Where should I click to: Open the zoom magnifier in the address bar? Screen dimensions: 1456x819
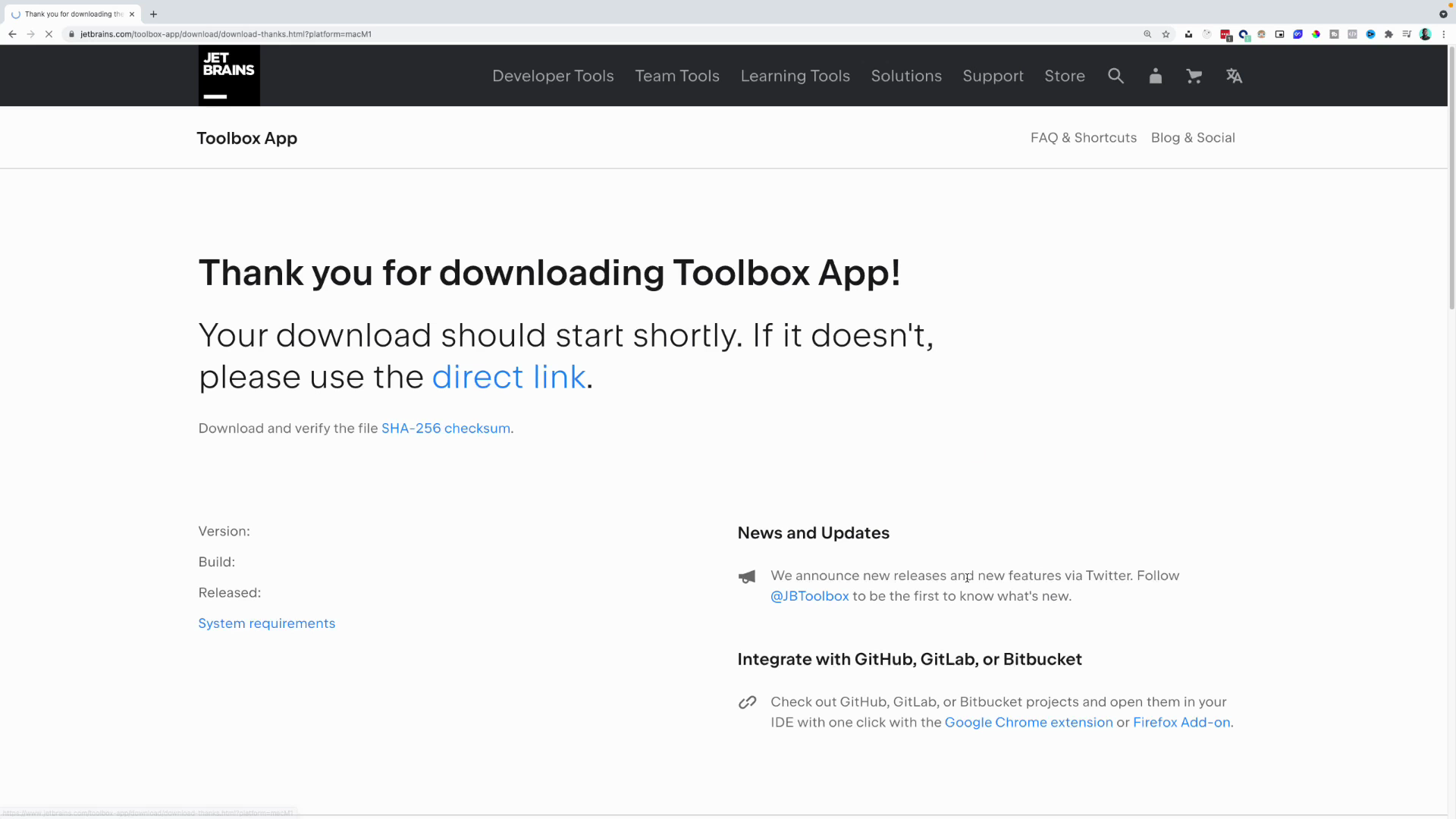click(1147, 34)
